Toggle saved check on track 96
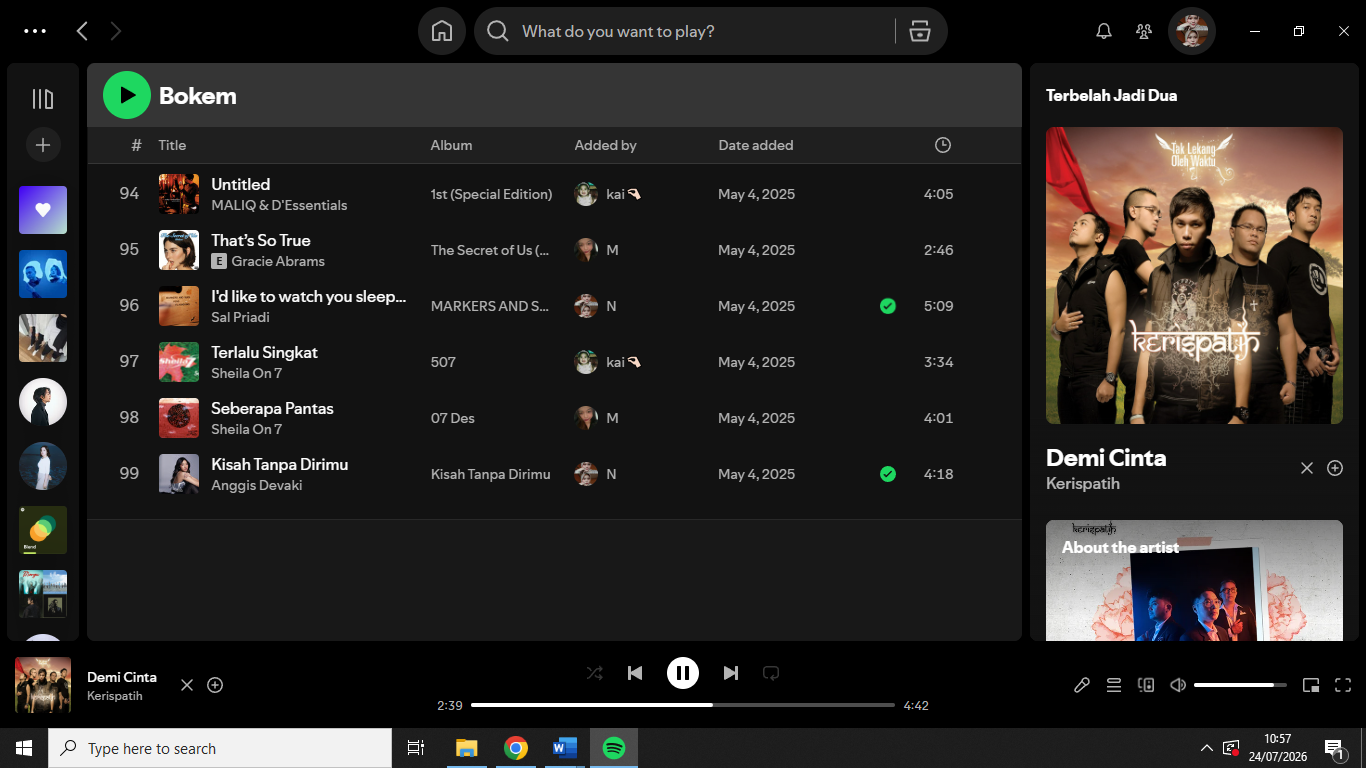The image size is (1366, 768). tap(887, 306)
